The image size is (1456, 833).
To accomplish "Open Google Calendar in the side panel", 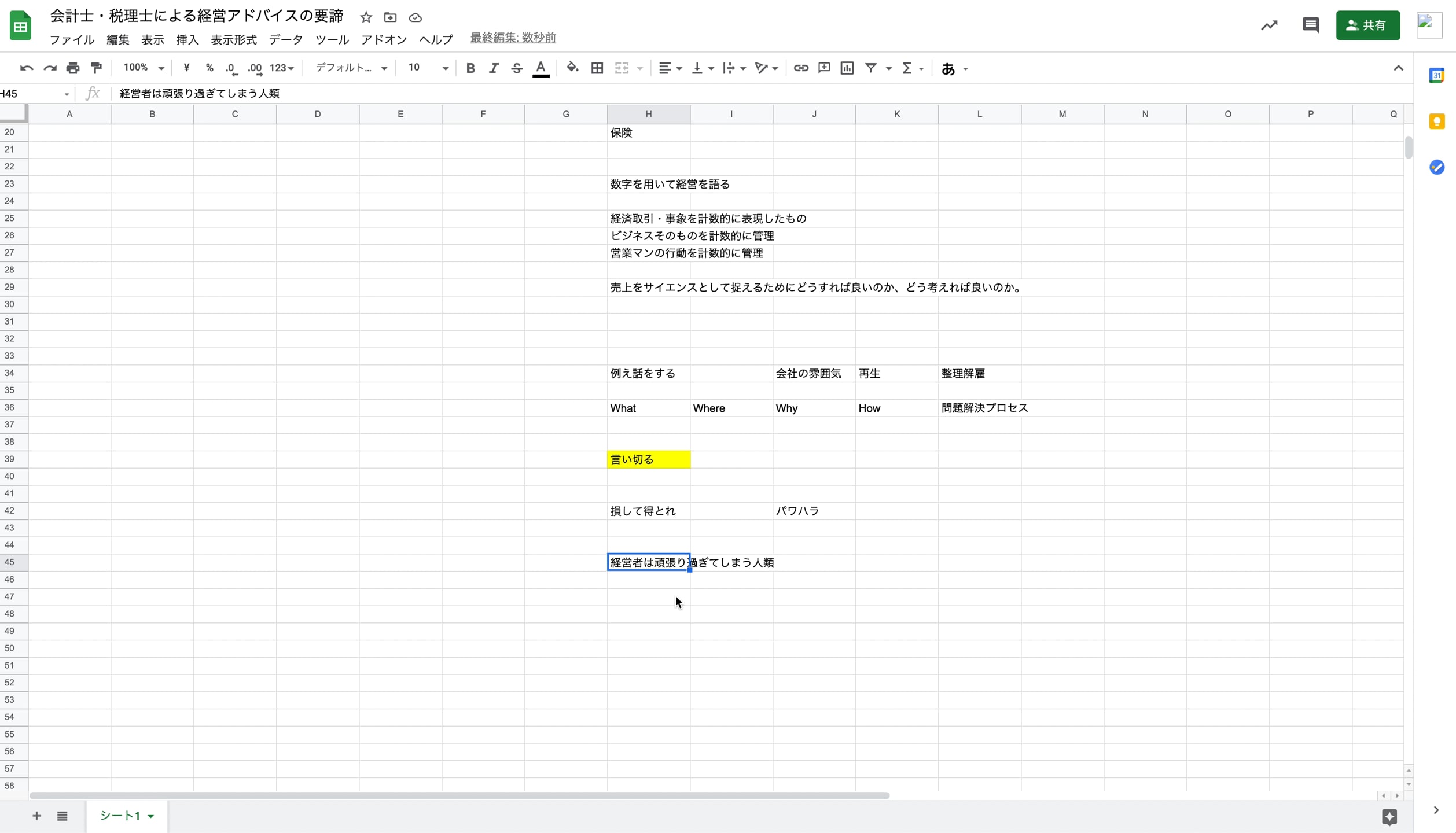I will 1437,75.
